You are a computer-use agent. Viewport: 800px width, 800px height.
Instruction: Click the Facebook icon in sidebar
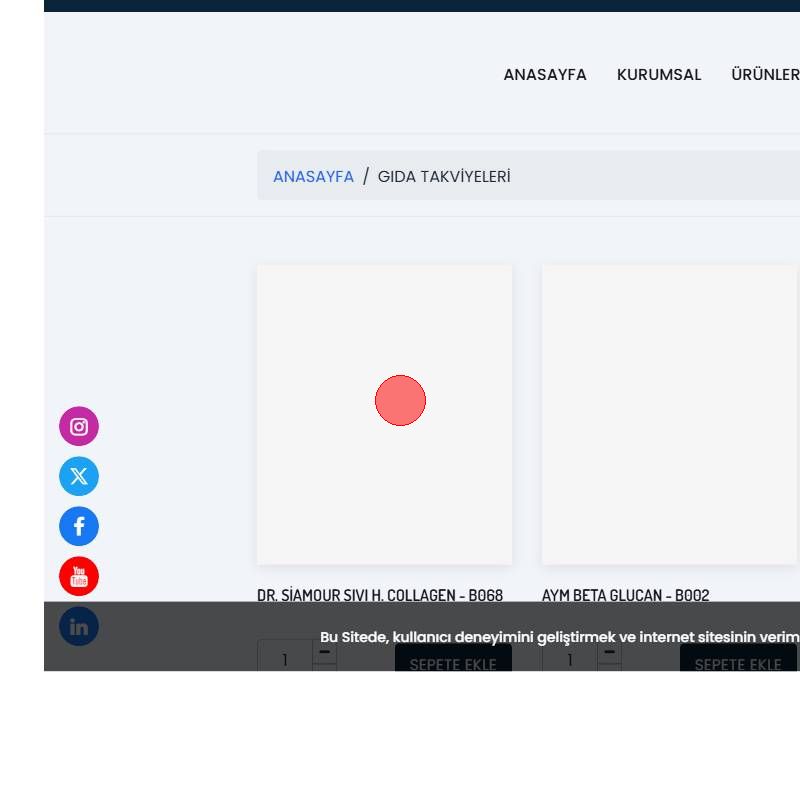tap(79, 527)
